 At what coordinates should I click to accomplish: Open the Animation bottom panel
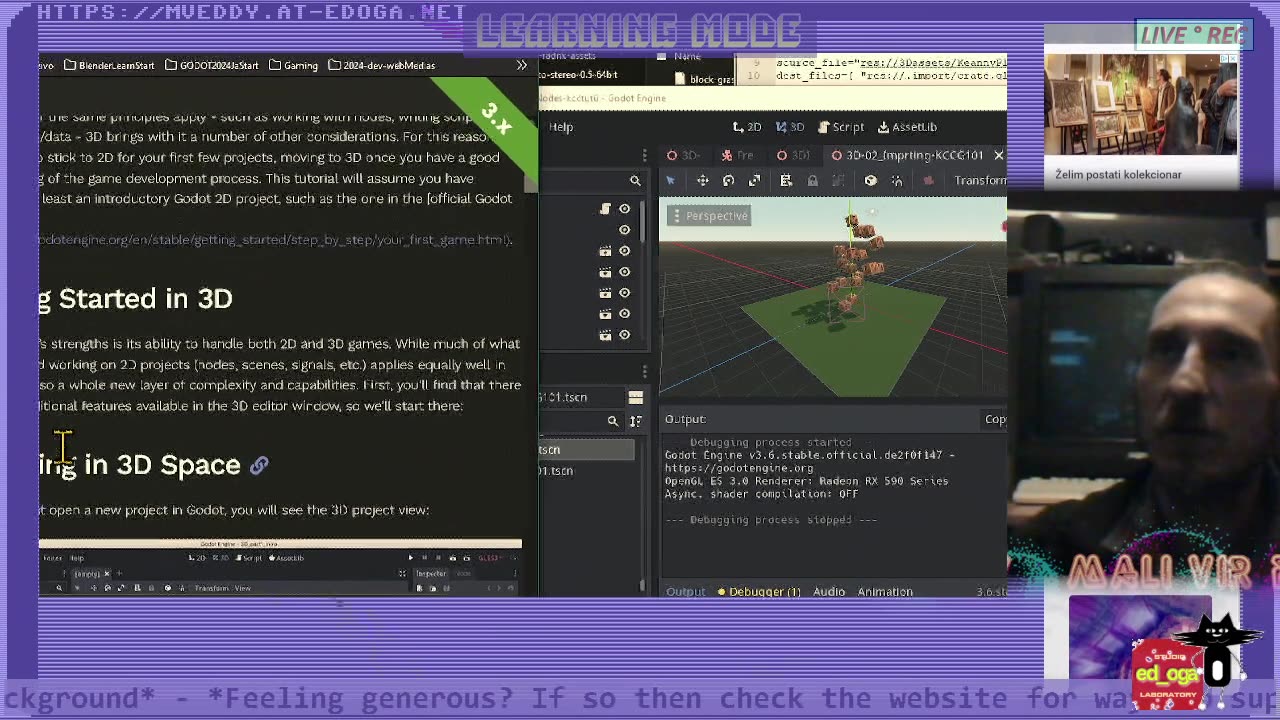(885, 592)
